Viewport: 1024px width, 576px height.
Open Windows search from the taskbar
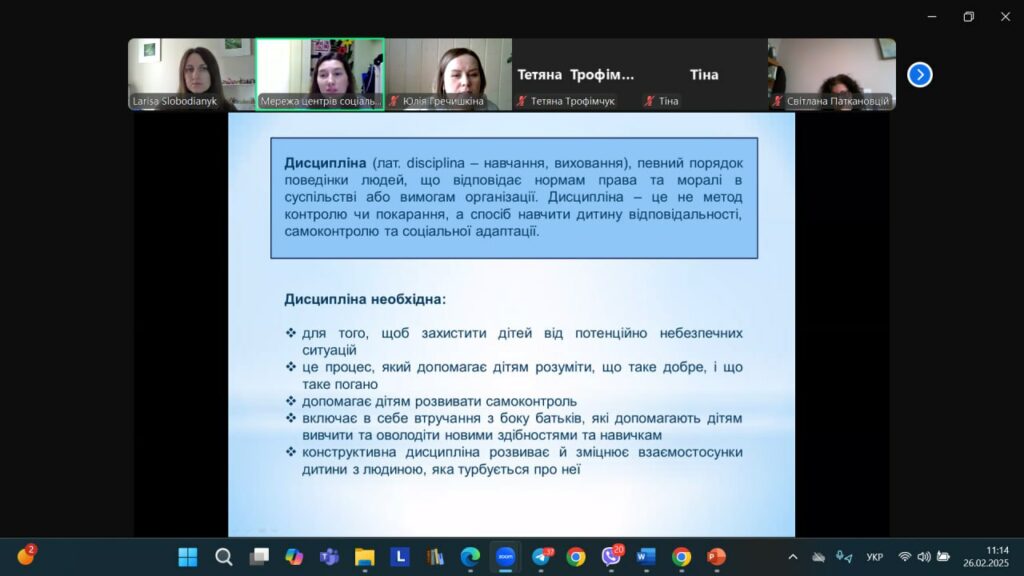click(224, 557)
